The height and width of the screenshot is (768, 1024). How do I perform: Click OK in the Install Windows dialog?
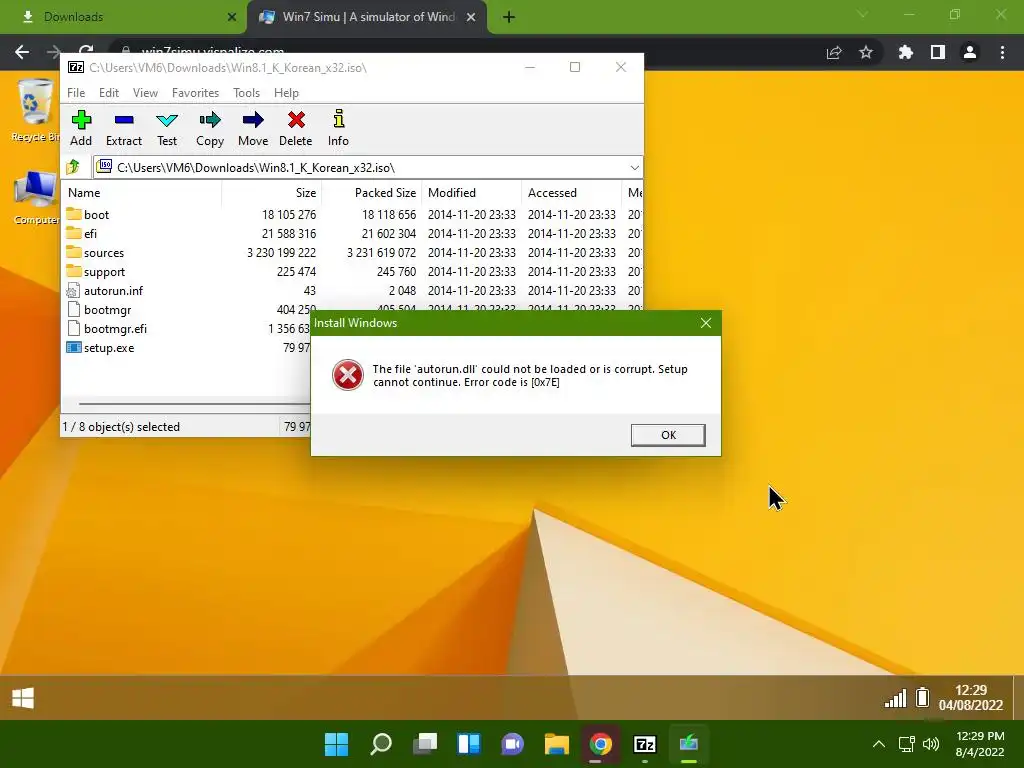(x=668, y=435)
